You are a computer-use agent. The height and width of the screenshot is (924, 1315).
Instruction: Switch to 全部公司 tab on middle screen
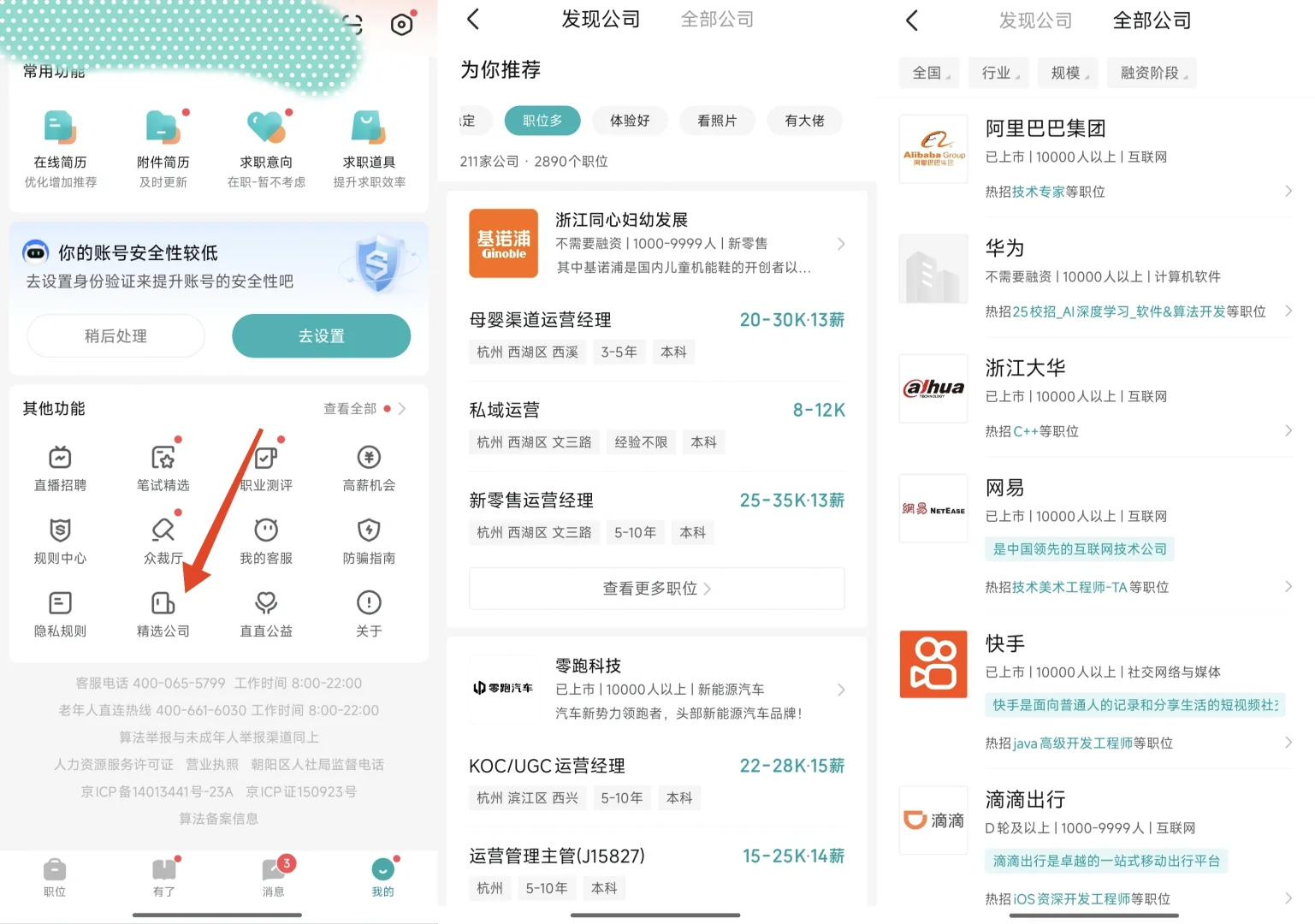pyautogui.click(x=717, y=20)
